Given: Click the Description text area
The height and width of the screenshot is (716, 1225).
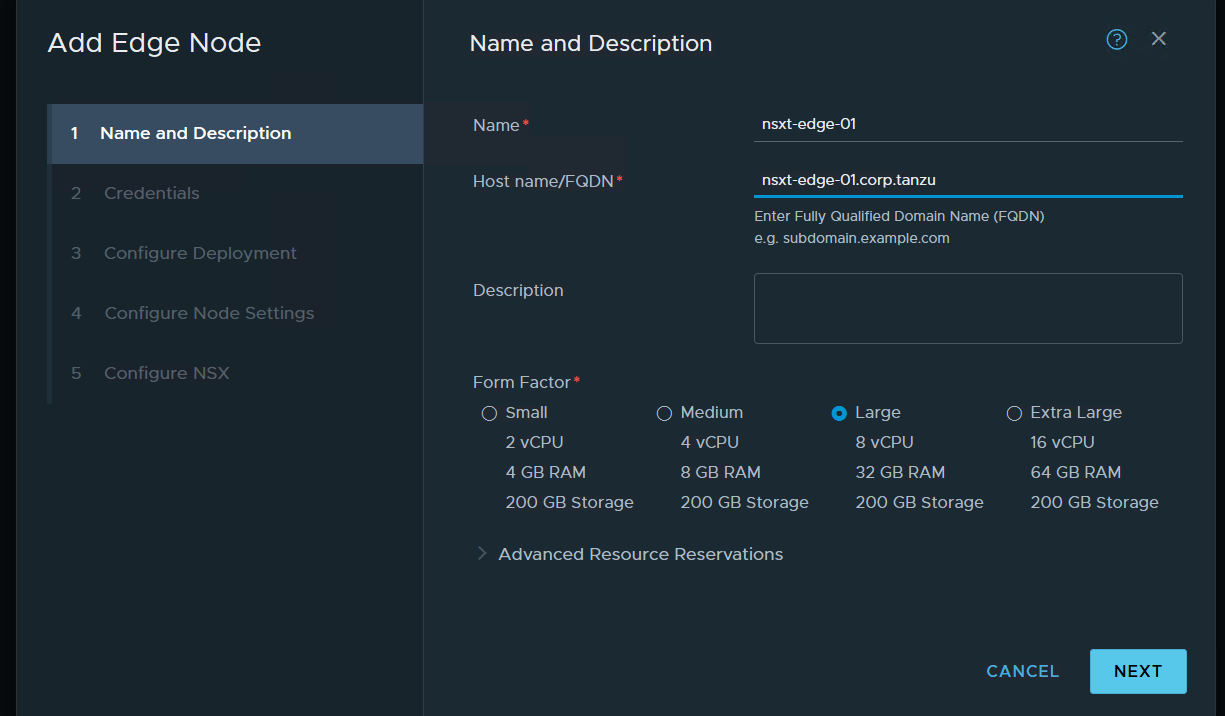Looking at the screenshot, I should point(967,308).
